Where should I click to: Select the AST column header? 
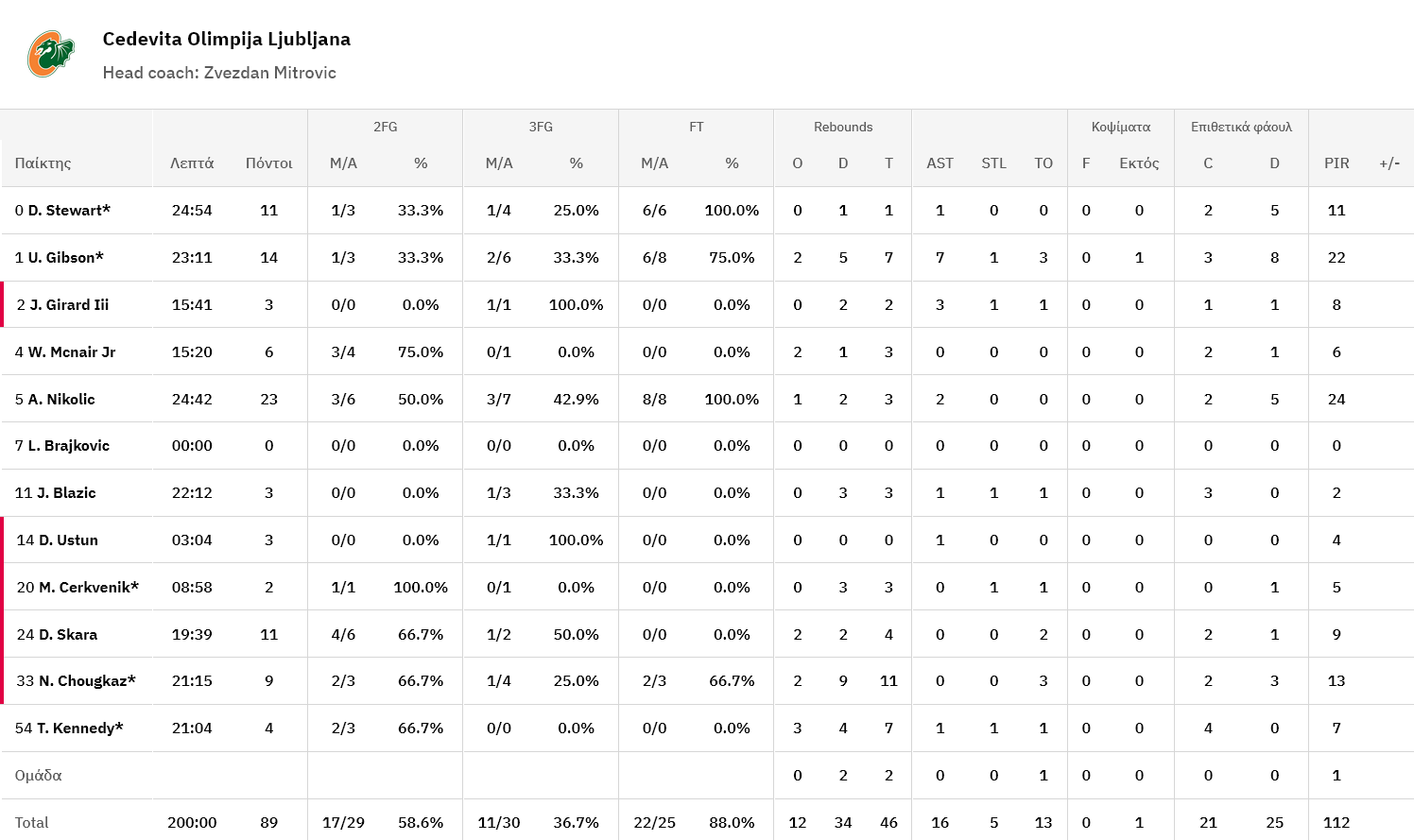[x=940, y=163]
